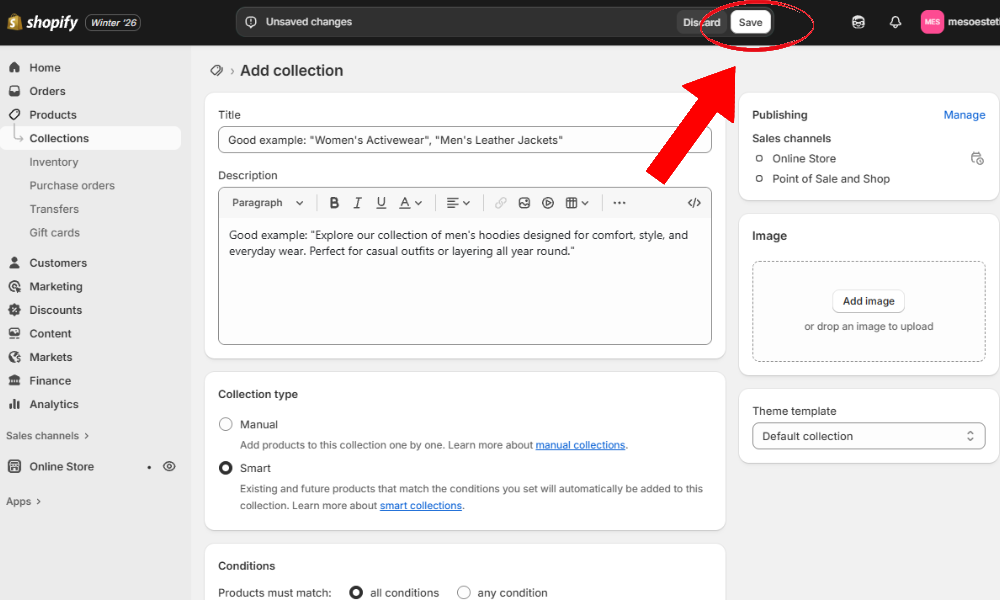
Task: Go to Orders in sidebar
Action: [47, 91]
